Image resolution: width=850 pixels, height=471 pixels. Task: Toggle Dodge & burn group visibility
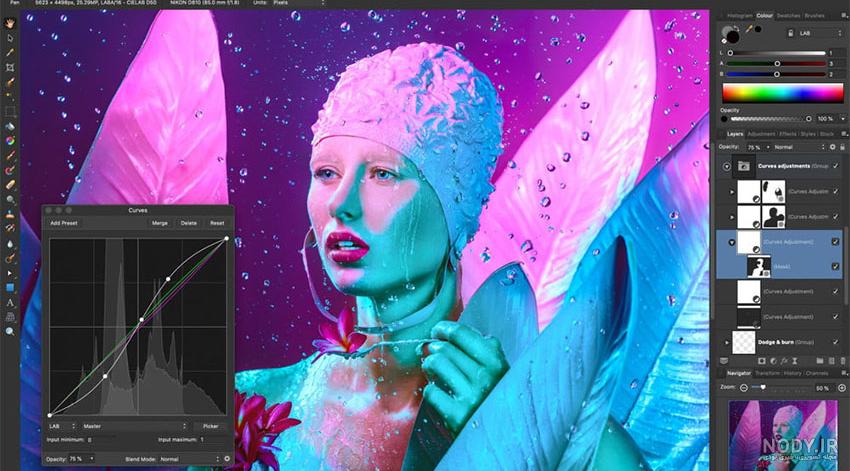coord(835,342)
